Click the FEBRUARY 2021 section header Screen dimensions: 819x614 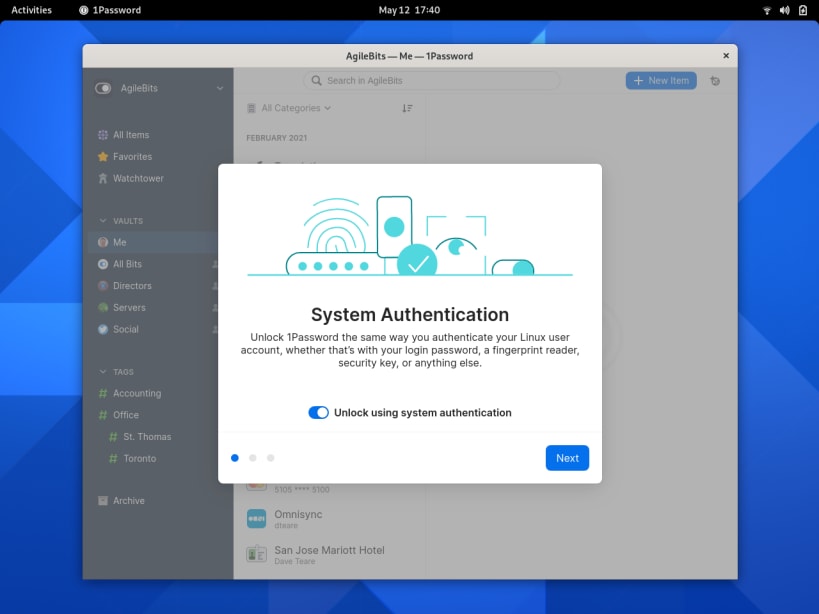click(x=277, y=138)
